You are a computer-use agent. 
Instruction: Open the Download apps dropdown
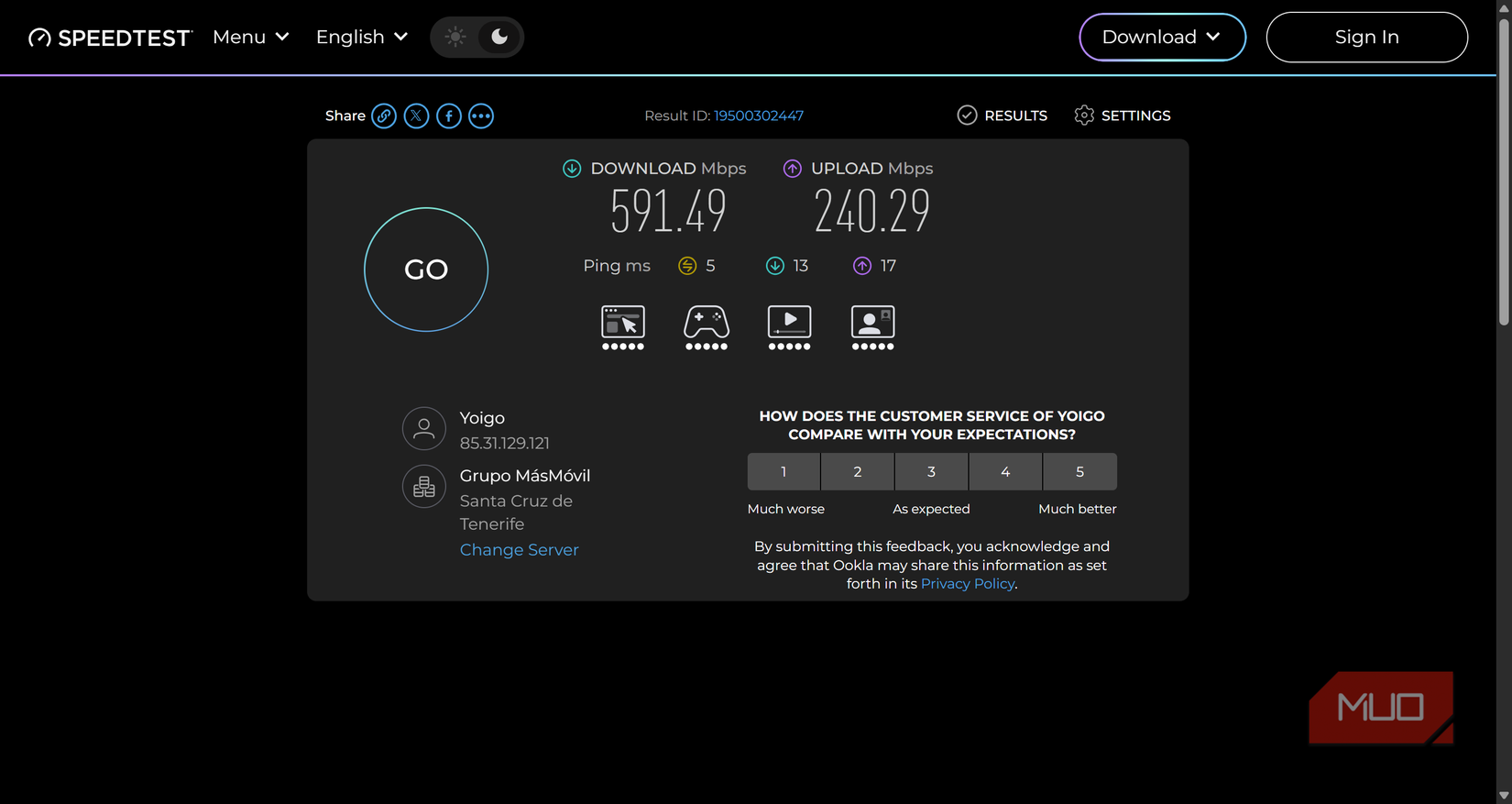click(1162, 37)
